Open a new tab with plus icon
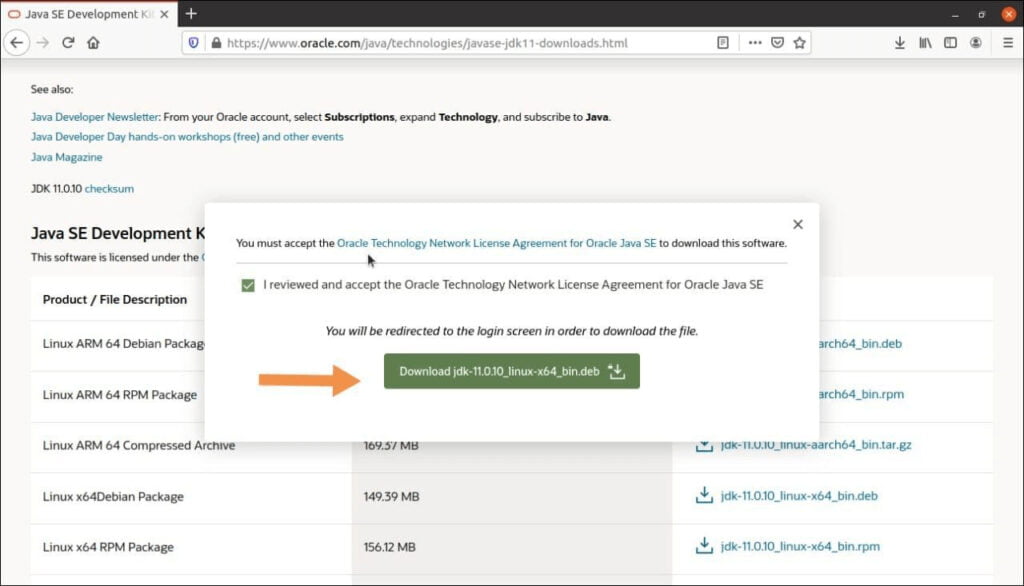Image resolution: width=1024 pixels, height=586 pixels. 191,14
